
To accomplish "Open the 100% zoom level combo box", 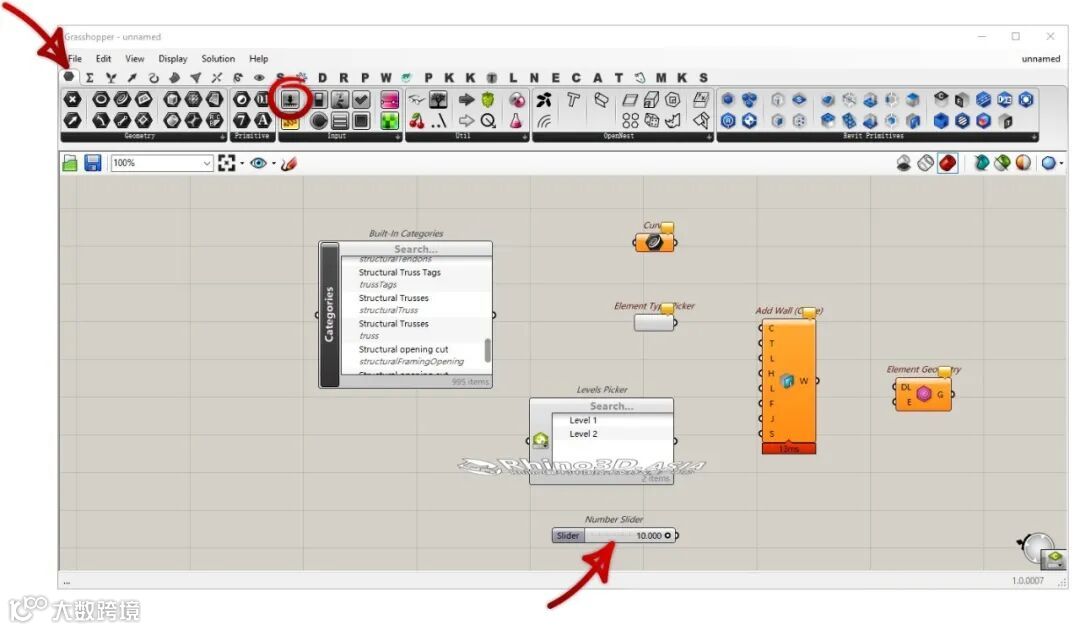I will (162, 163).
